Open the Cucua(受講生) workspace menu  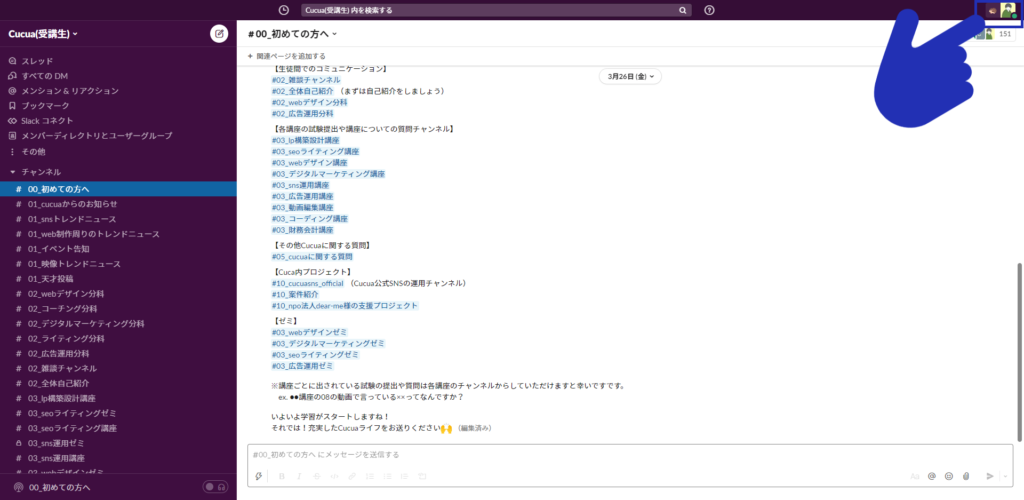click(x=43, y=33)
